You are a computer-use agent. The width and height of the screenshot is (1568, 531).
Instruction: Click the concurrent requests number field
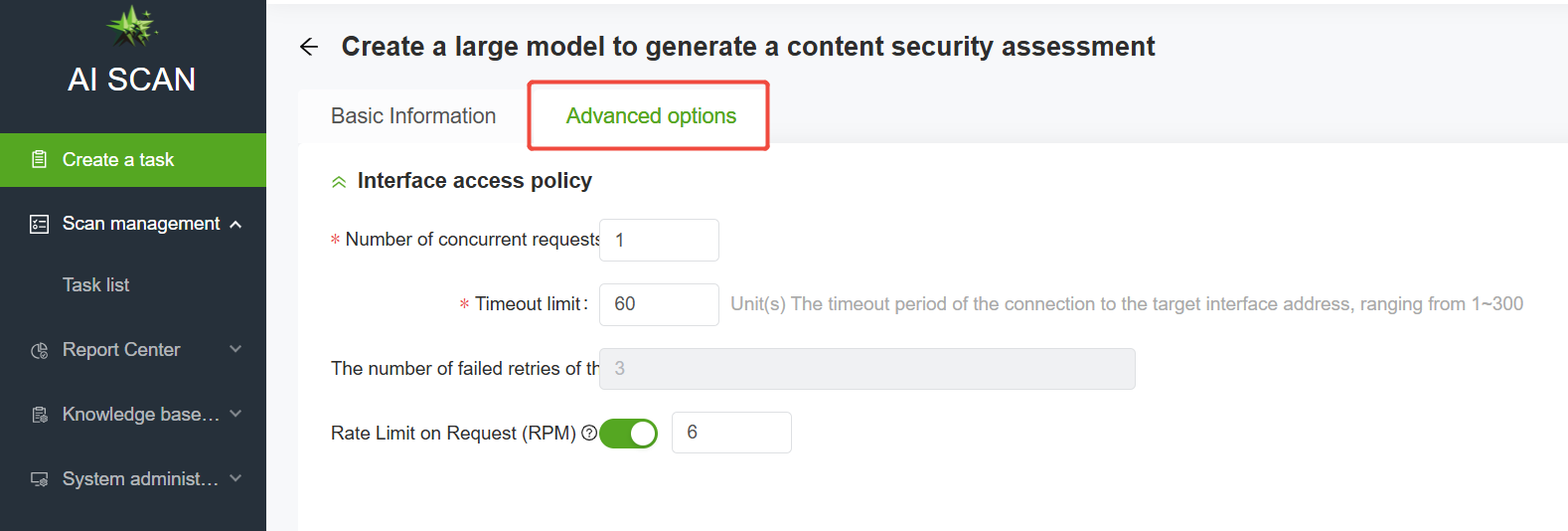(x=659, y=241)
